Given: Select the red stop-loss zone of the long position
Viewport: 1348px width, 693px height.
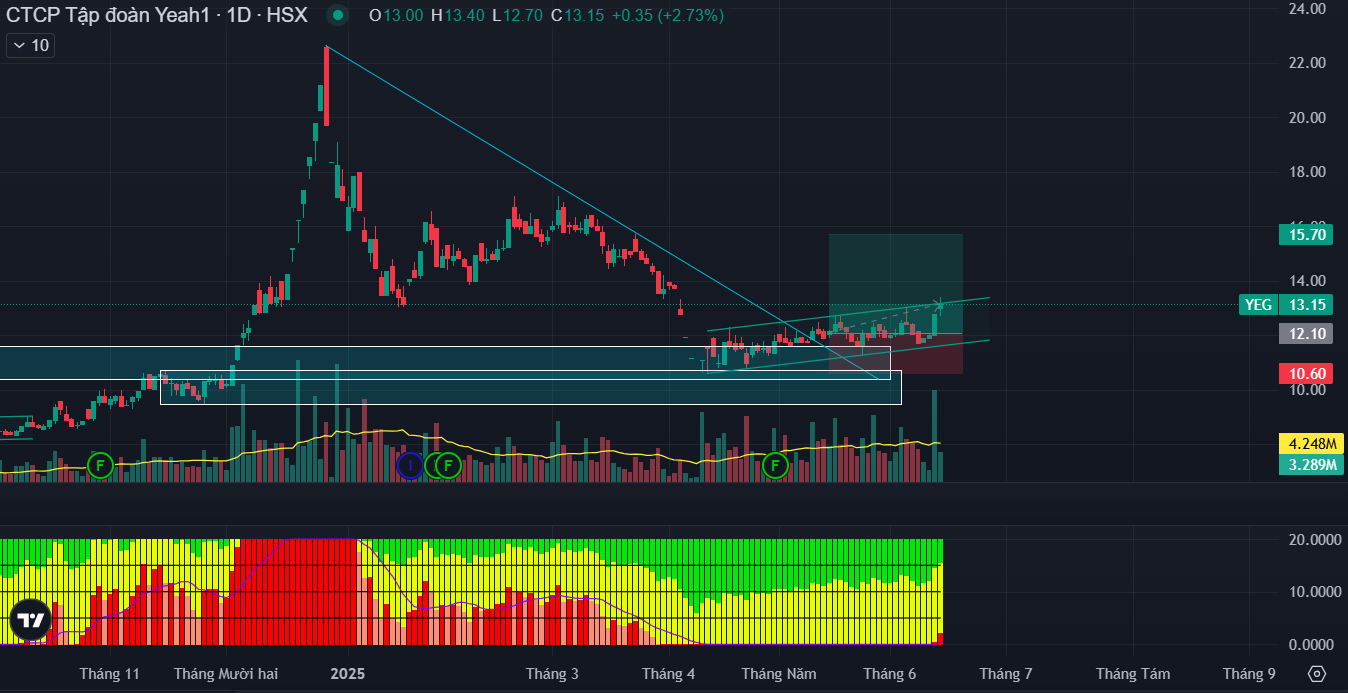Looking at the screenshot, I should click(x=895, y=354).
